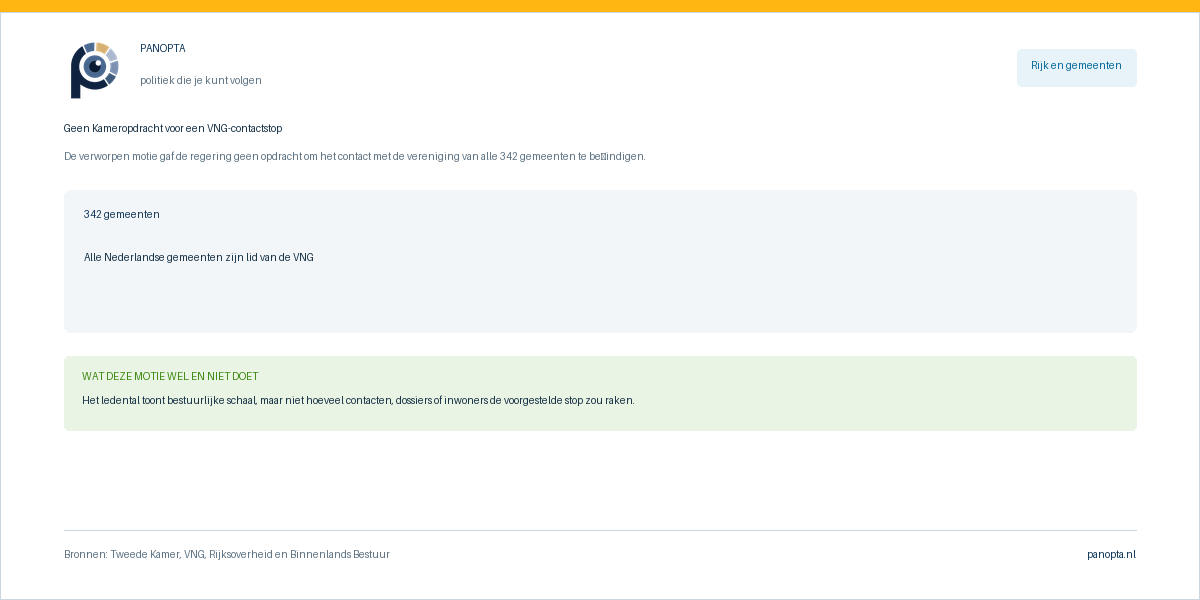The image size is (1200, 600).
Task: Select headline 'Geen Kameropdracht voor een VNG-contactstop'
Action: (173, 128)
